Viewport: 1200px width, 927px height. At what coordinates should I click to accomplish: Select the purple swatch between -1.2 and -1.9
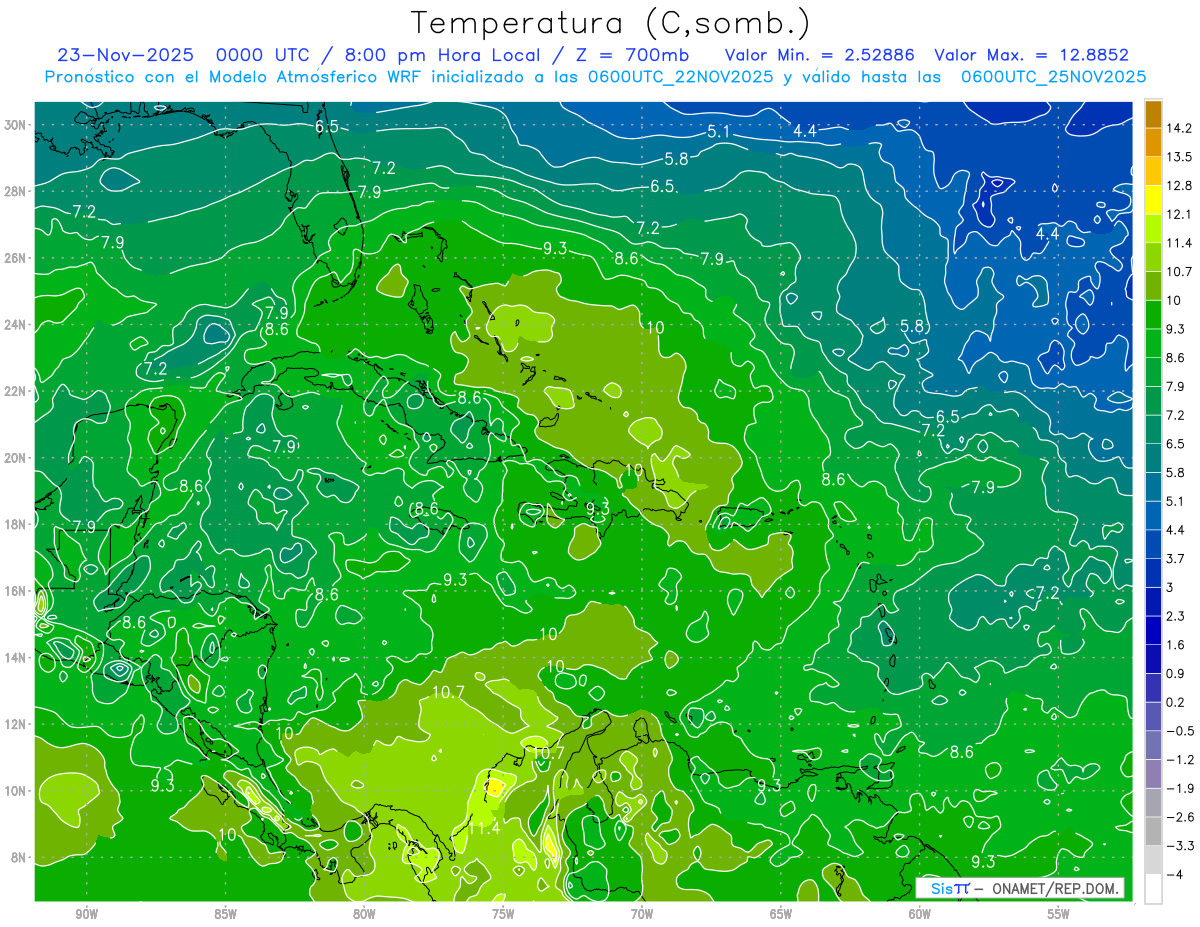coord(1153,773)
